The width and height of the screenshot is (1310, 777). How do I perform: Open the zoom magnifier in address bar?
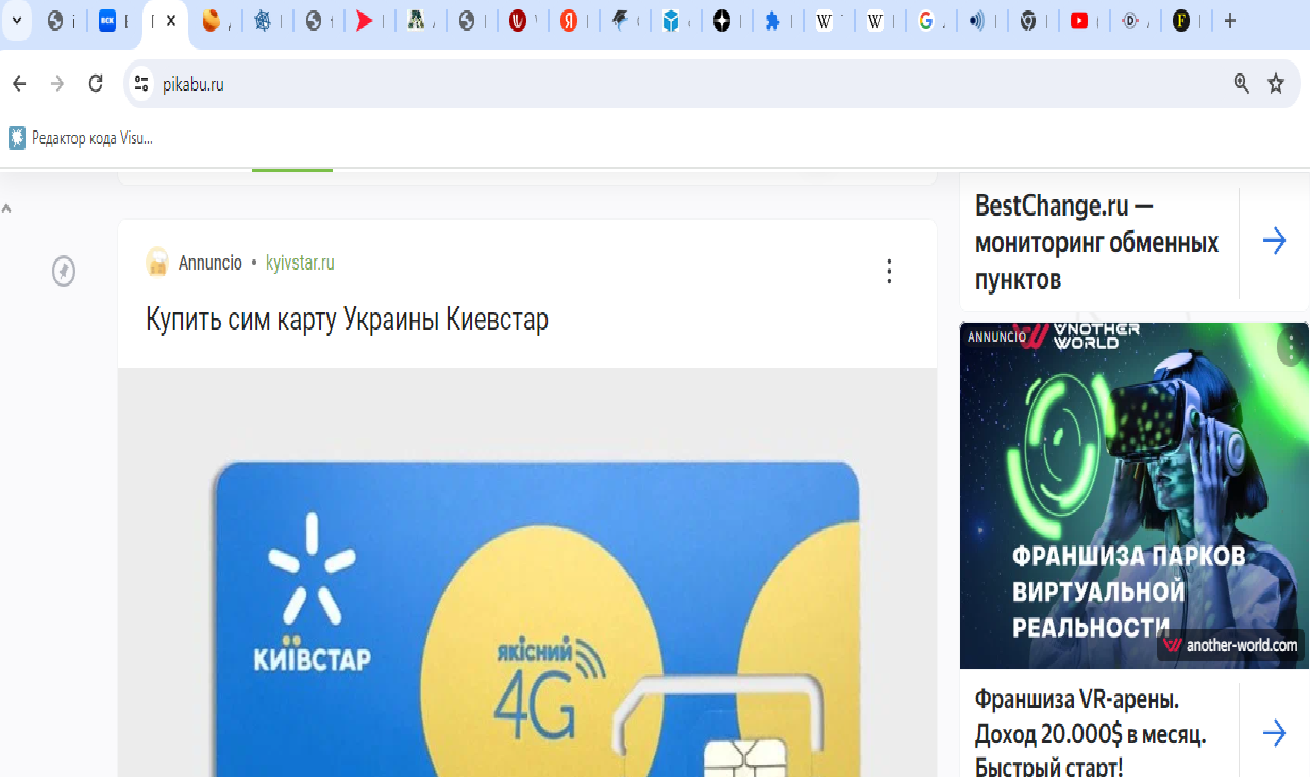[1242, 84]
